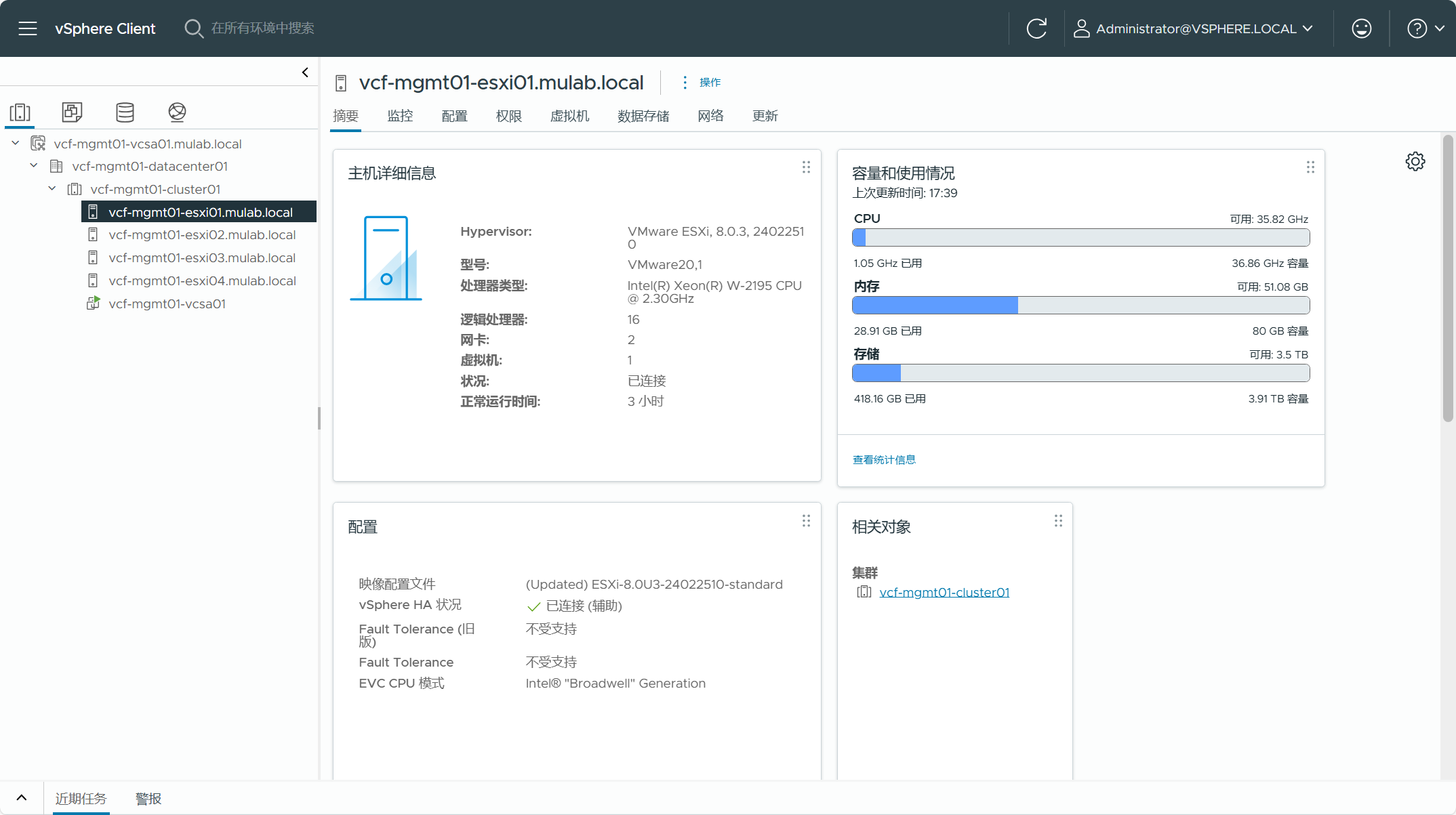Select host vcf-mgmt01-esxi02.mulab.local

(202, 234)
